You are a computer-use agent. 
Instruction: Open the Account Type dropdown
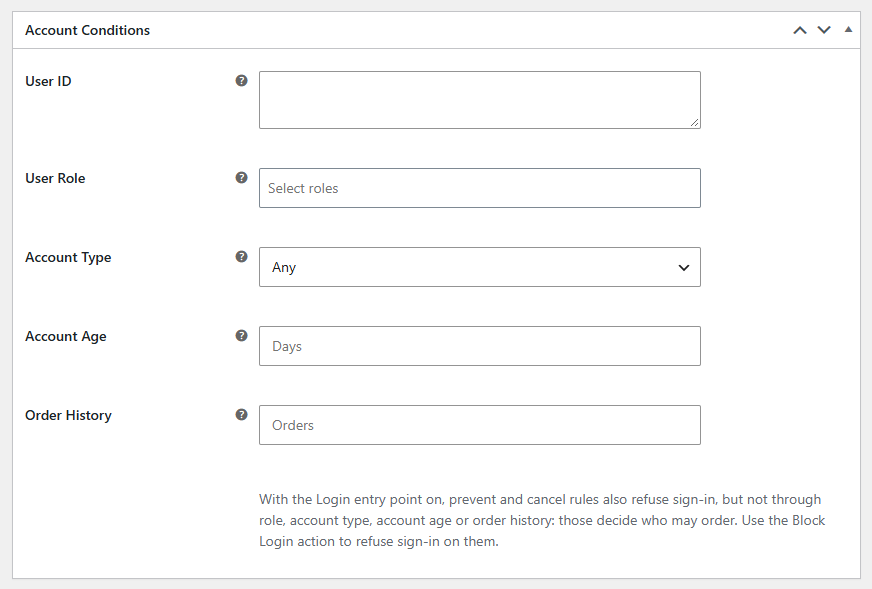pyautogui.click(x=479, y=267)
